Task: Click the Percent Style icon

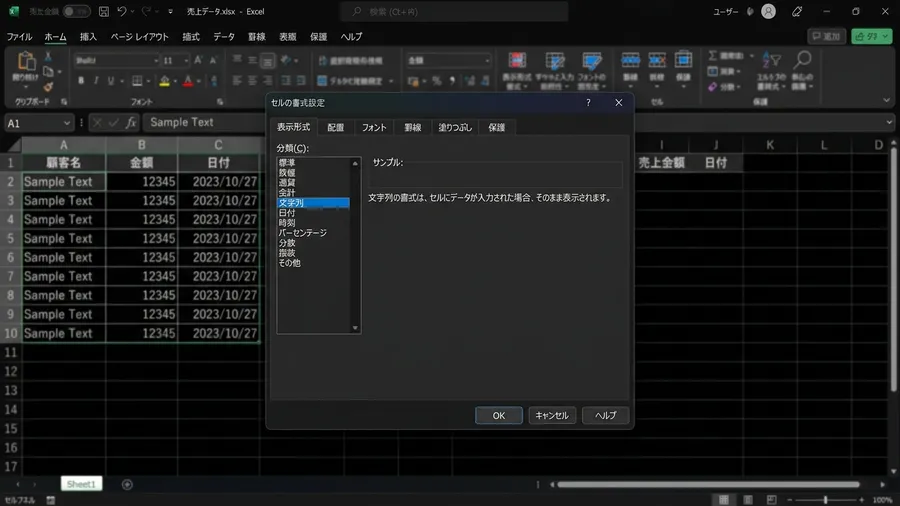Action: tap(437, 81)
